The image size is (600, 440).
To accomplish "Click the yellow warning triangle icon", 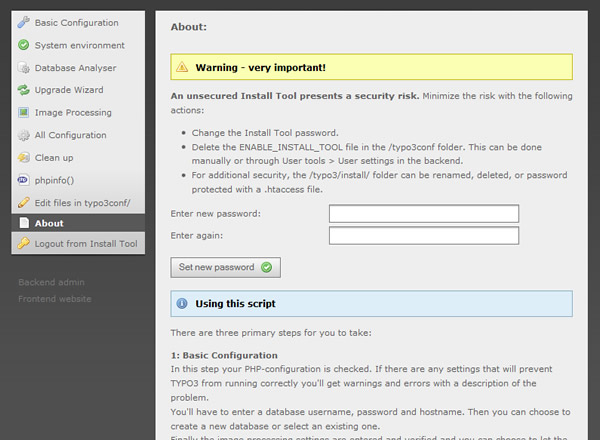I will pyautogui.click(x=182, y=67).
